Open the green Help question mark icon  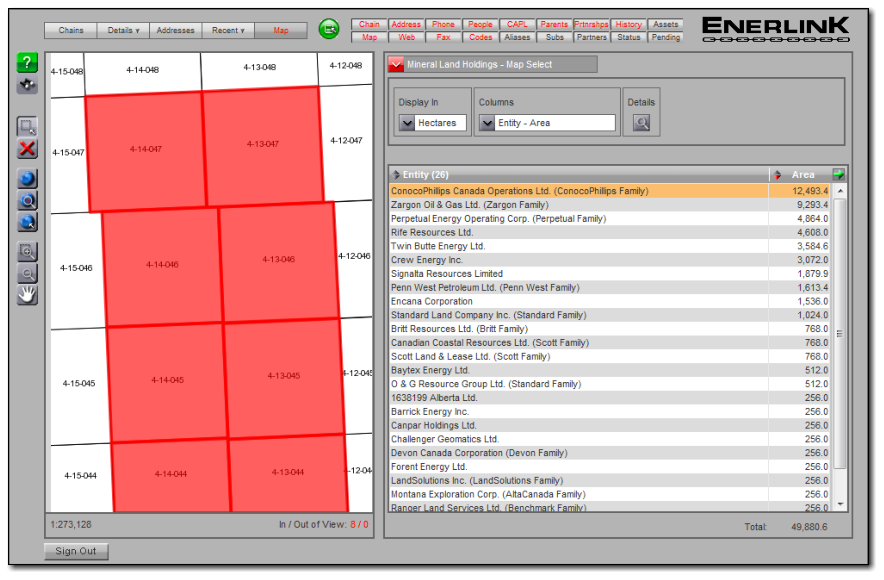pyautogui.click(x=27, y=63)
